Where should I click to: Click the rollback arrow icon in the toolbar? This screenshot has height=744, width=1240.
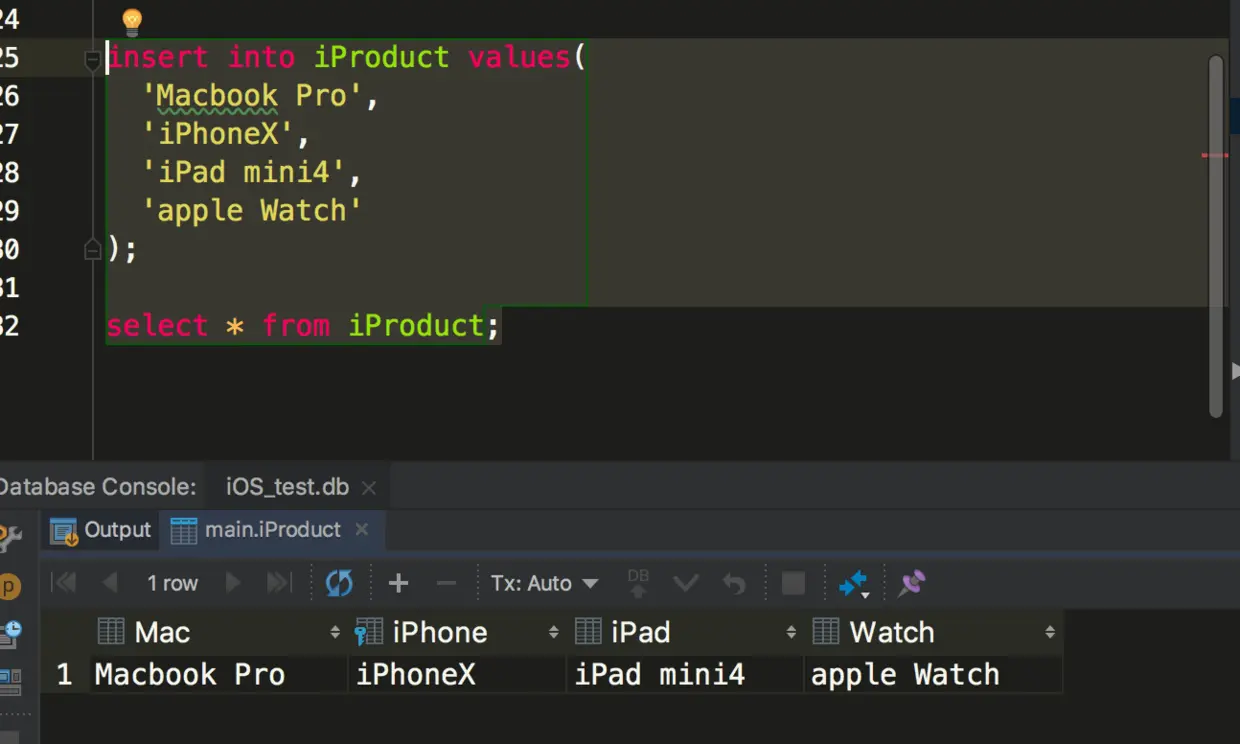tap(734, 583)
